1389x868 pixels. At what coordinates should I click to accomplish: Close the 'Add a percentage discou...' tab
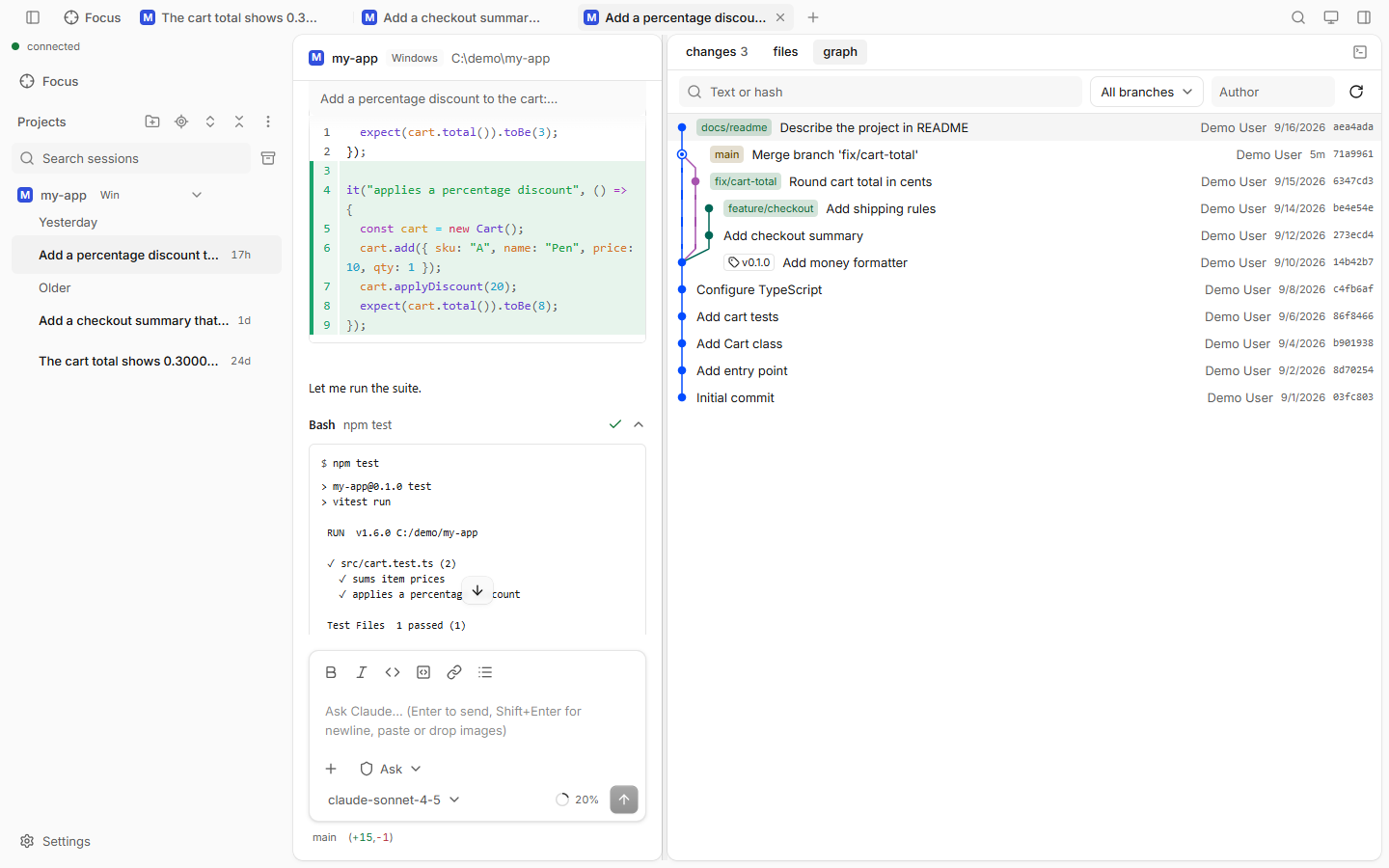[780, 17]
